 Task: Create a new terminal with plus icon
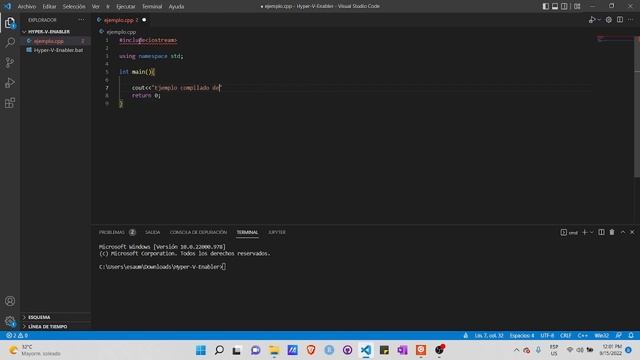tap(584, 232)
